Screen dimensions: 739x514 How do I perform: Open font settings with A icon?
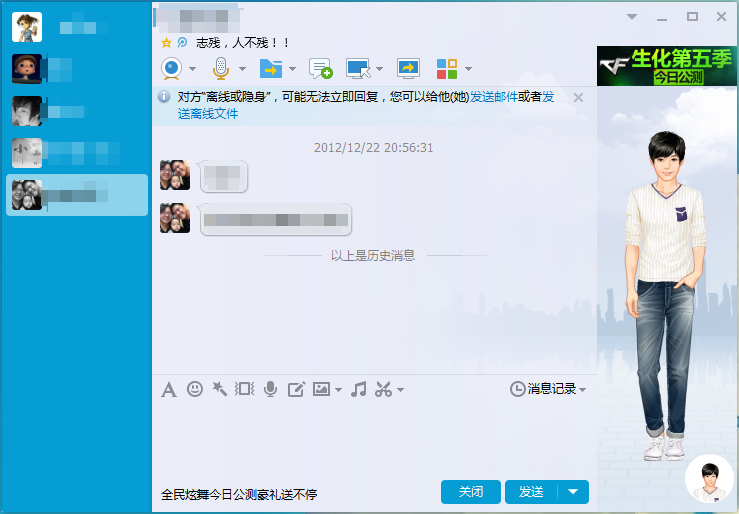pyautogui.click(x=169, y=390)
